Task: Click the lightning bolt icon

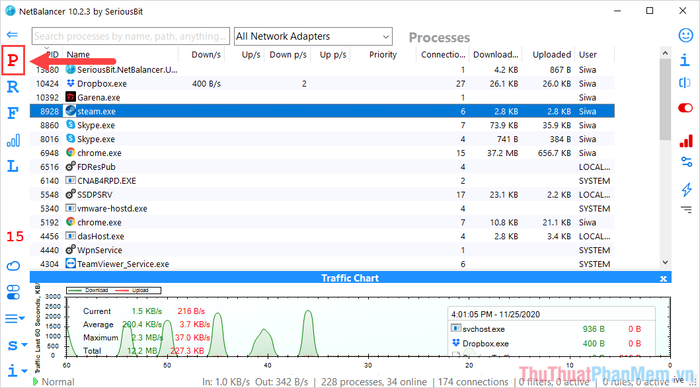Action: tap(687, 189)
